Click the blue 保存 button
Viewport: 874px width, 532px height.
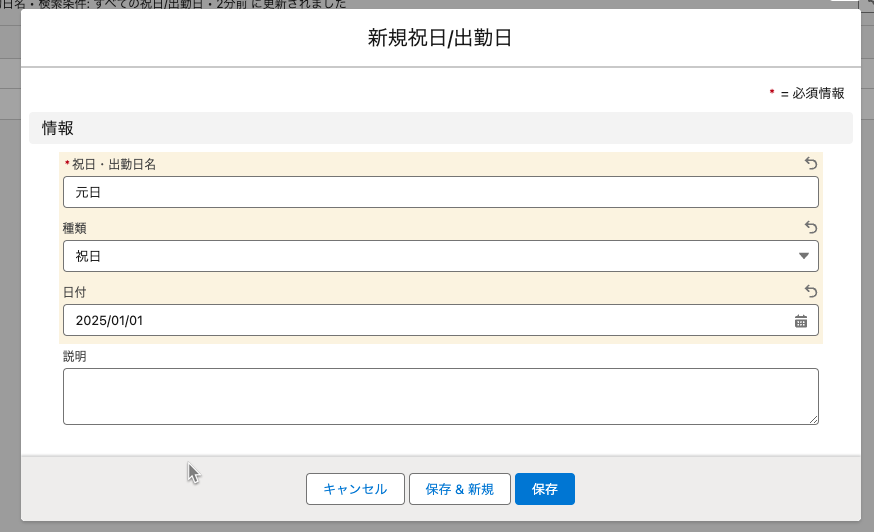tap(545, 489)
